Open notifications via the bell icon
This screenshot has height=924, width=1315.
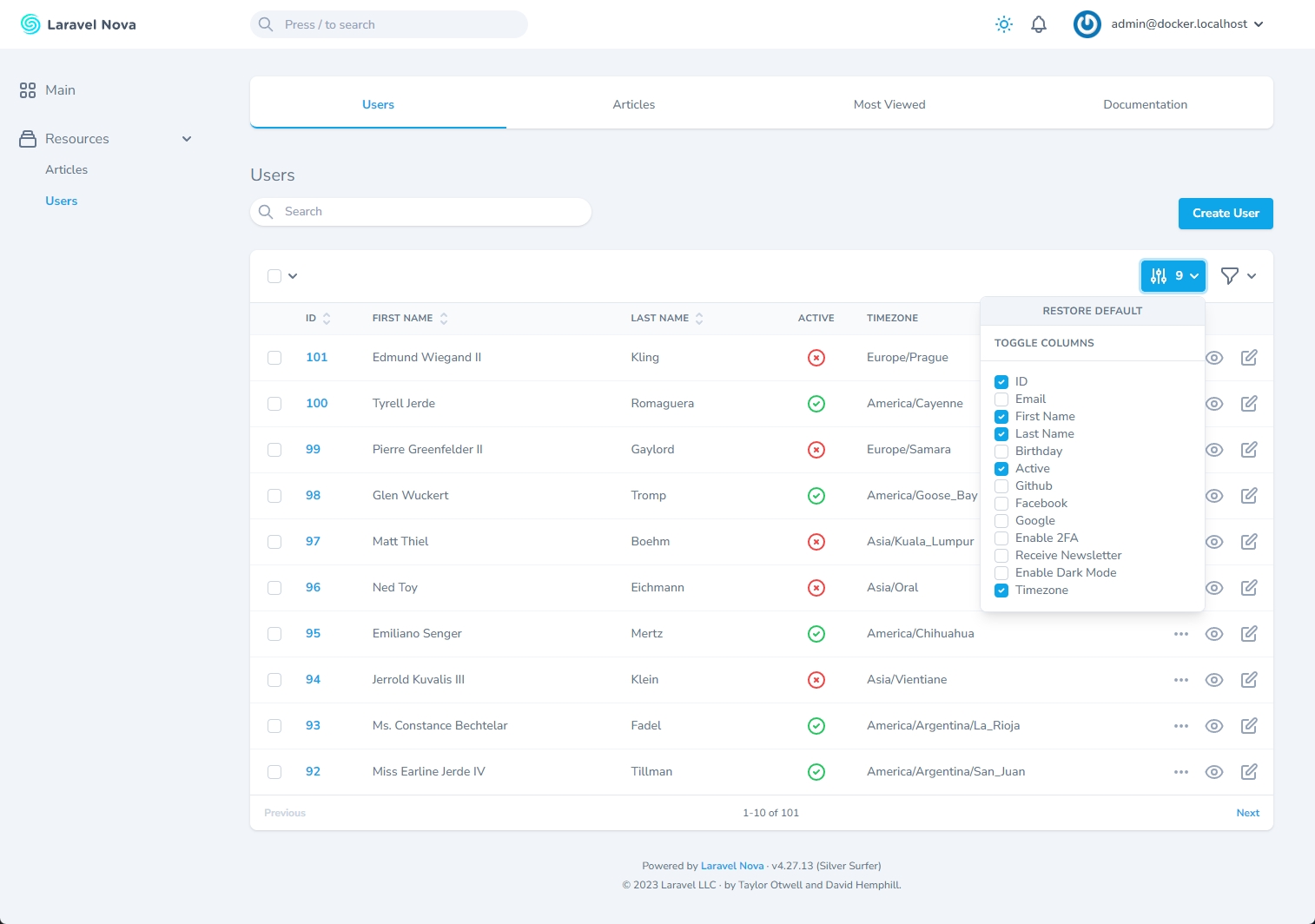coord(1039,24)
